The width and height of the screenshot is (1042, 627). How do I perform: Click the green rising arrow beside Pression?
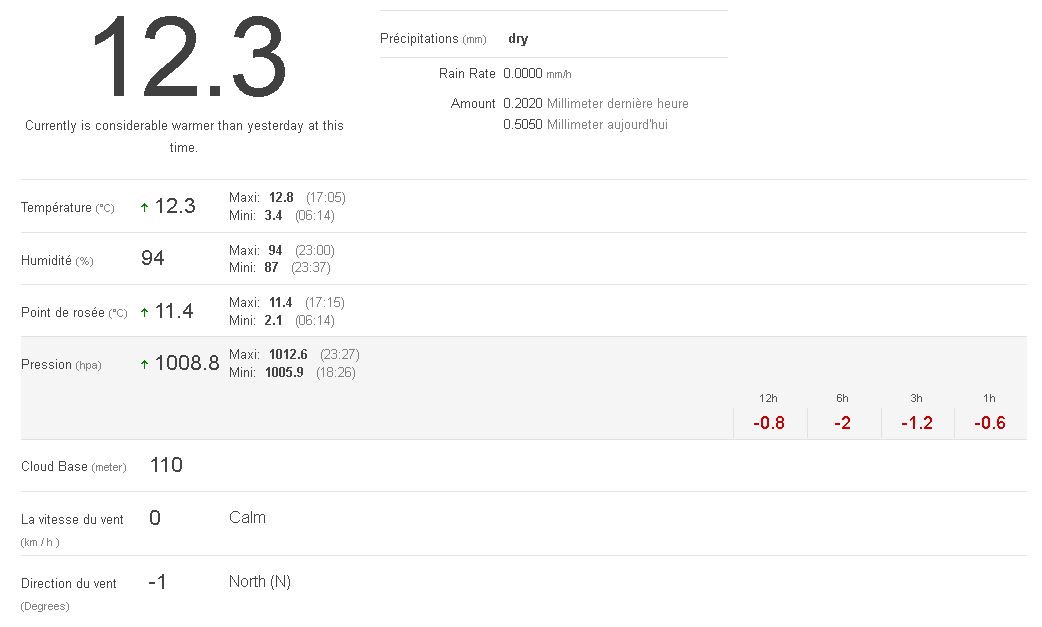(x=144, y=364)
